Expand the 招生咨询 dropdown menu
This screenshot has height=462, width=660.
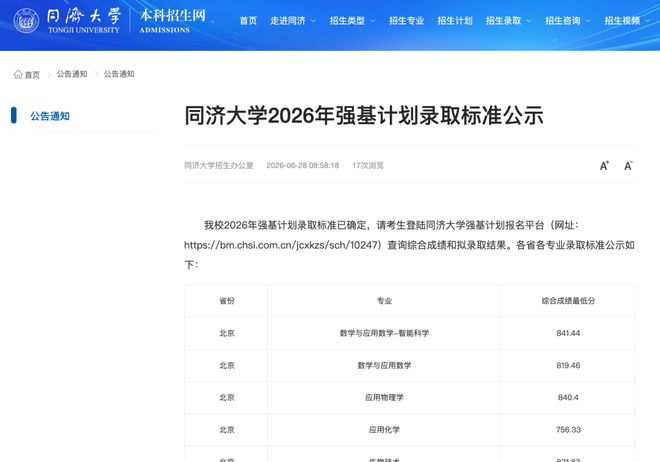pos(568,21)
